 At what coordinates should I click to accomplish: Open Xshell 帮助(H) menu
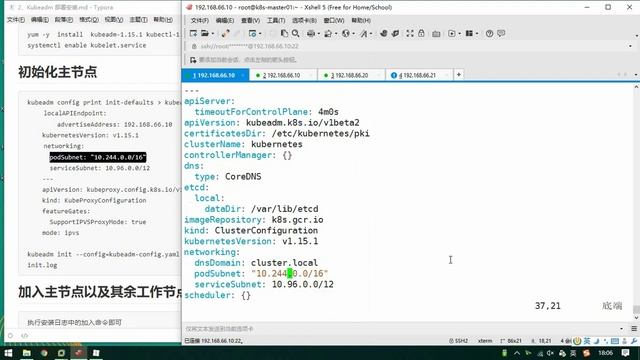(x=361, y=20)
